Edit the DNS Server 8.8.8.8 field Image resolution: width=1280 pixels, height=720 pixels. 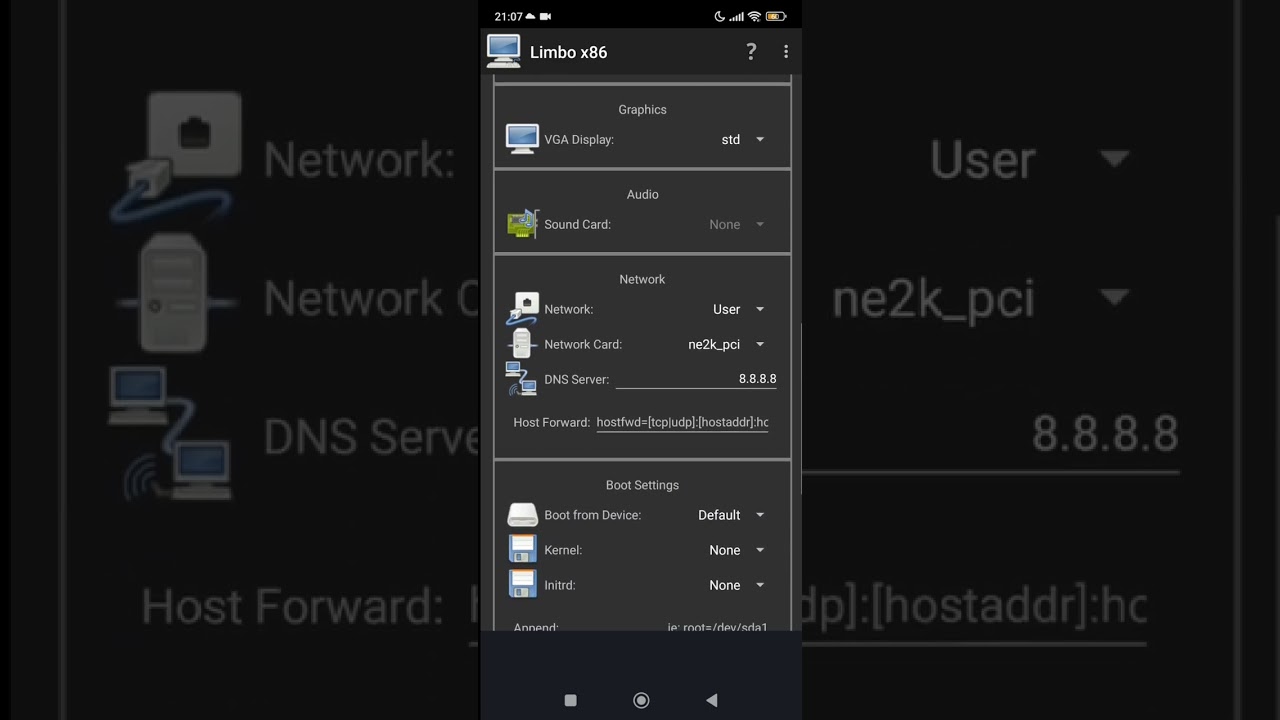click(x=696, y=379)
